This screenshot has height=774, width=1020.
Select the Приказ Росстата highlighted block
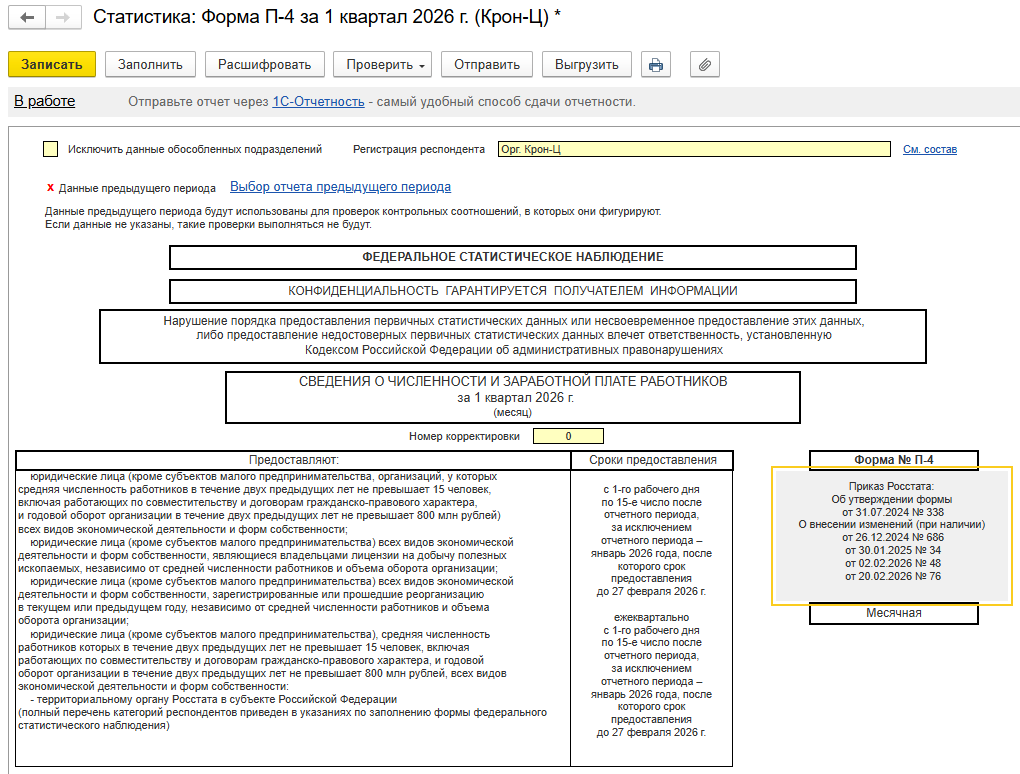(x=892, y=536)
